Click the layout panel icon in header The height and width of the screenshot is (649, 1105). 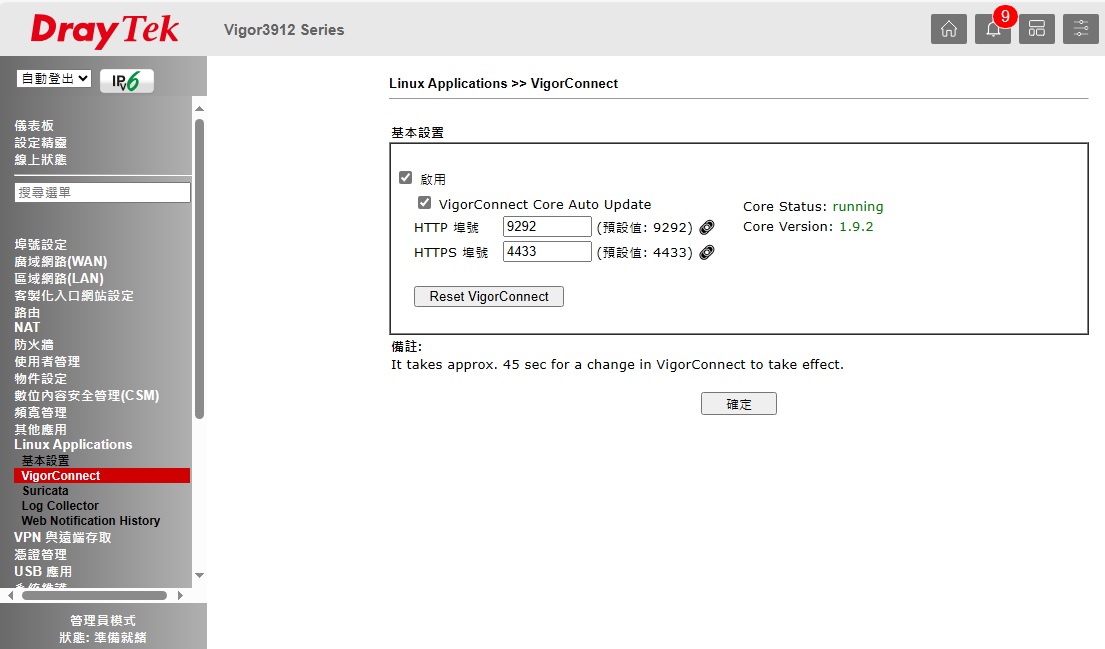[1036, 29]
